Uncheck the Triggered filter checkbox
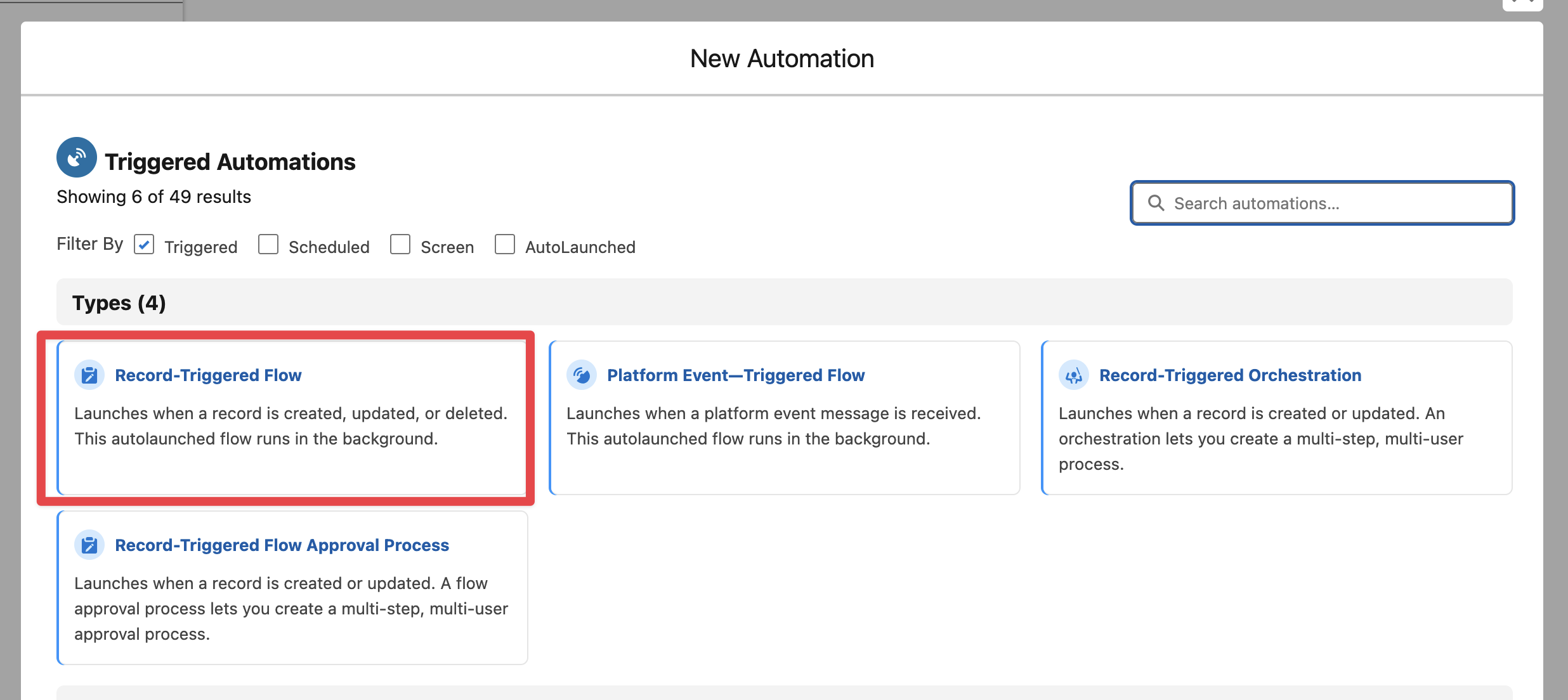 (x=144, y=245)
